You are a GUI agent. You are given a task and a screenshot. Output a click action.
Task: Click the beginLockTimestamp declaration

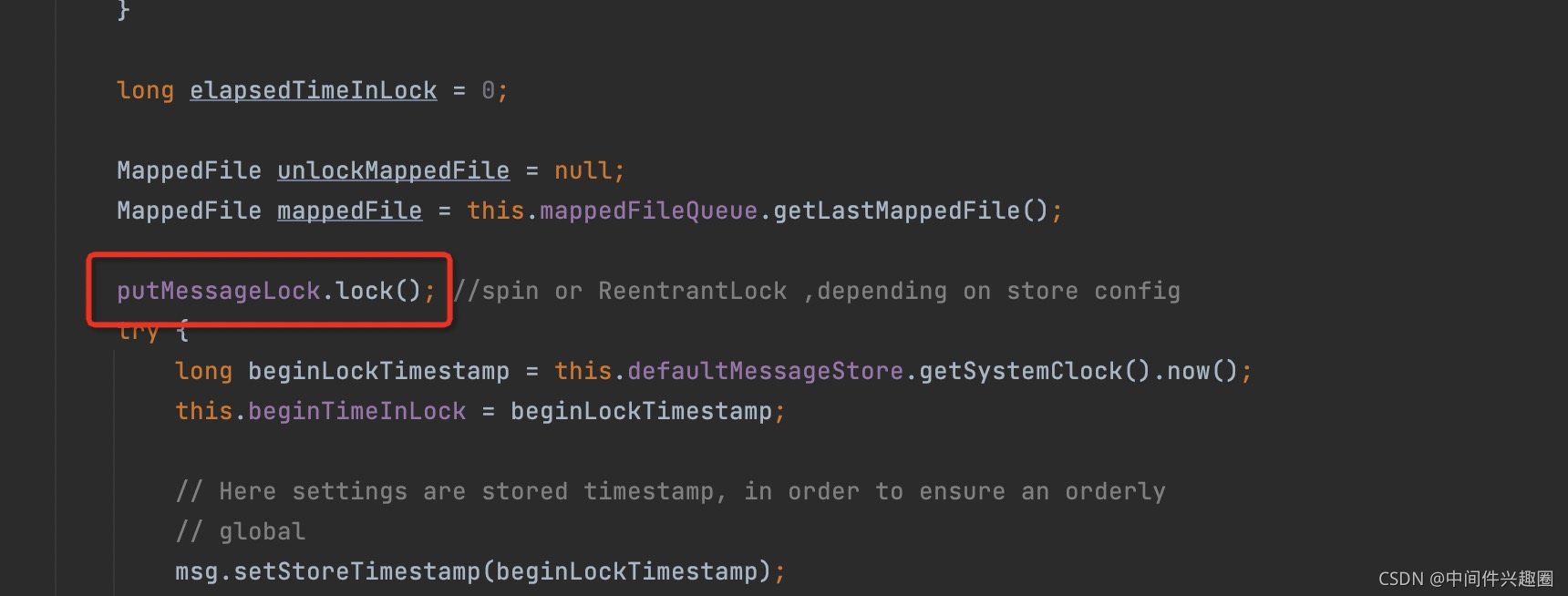pos(378,371)
